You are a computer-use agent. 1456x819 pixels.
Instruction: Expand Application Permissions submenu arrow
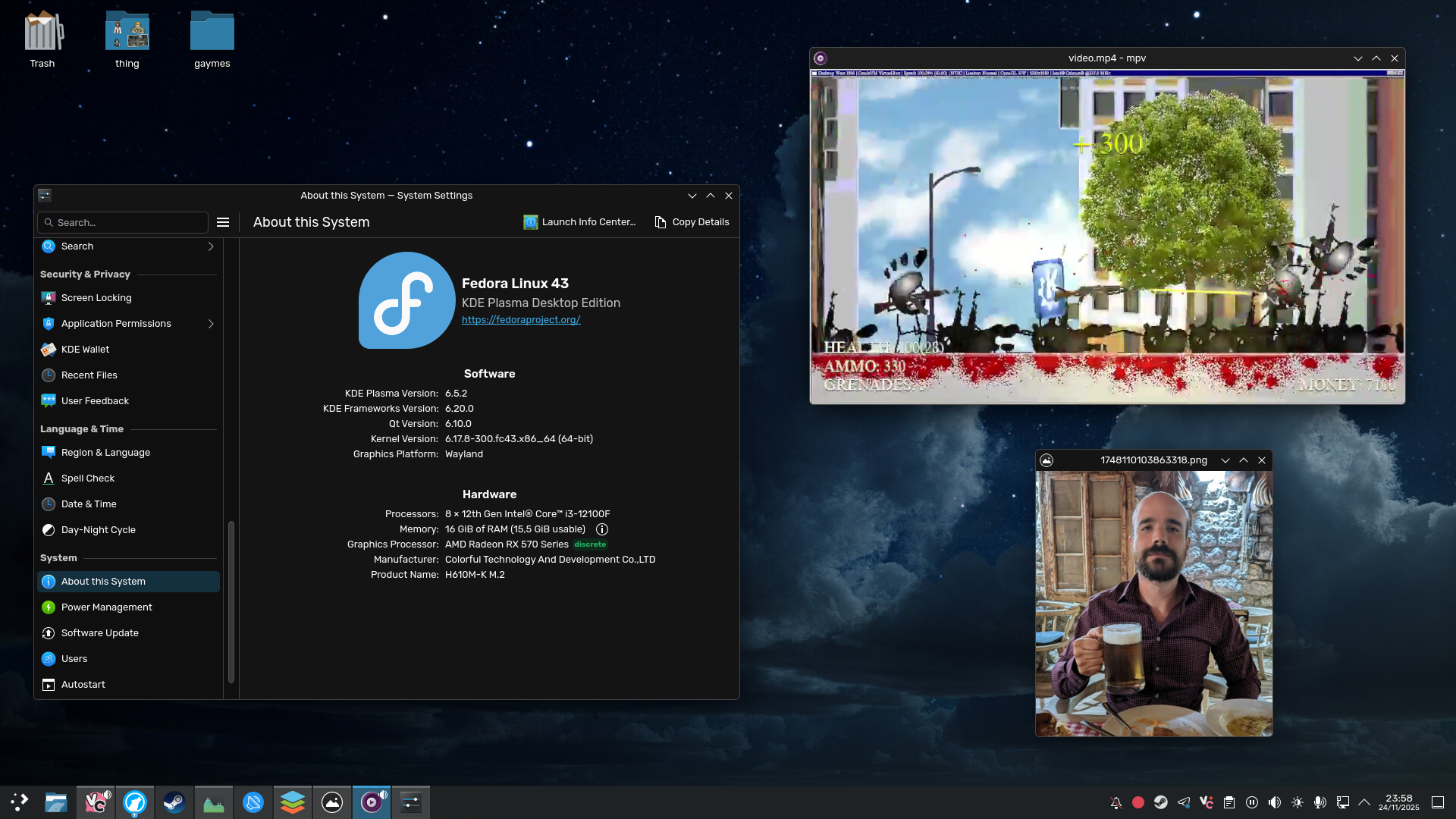click(211, 324)
